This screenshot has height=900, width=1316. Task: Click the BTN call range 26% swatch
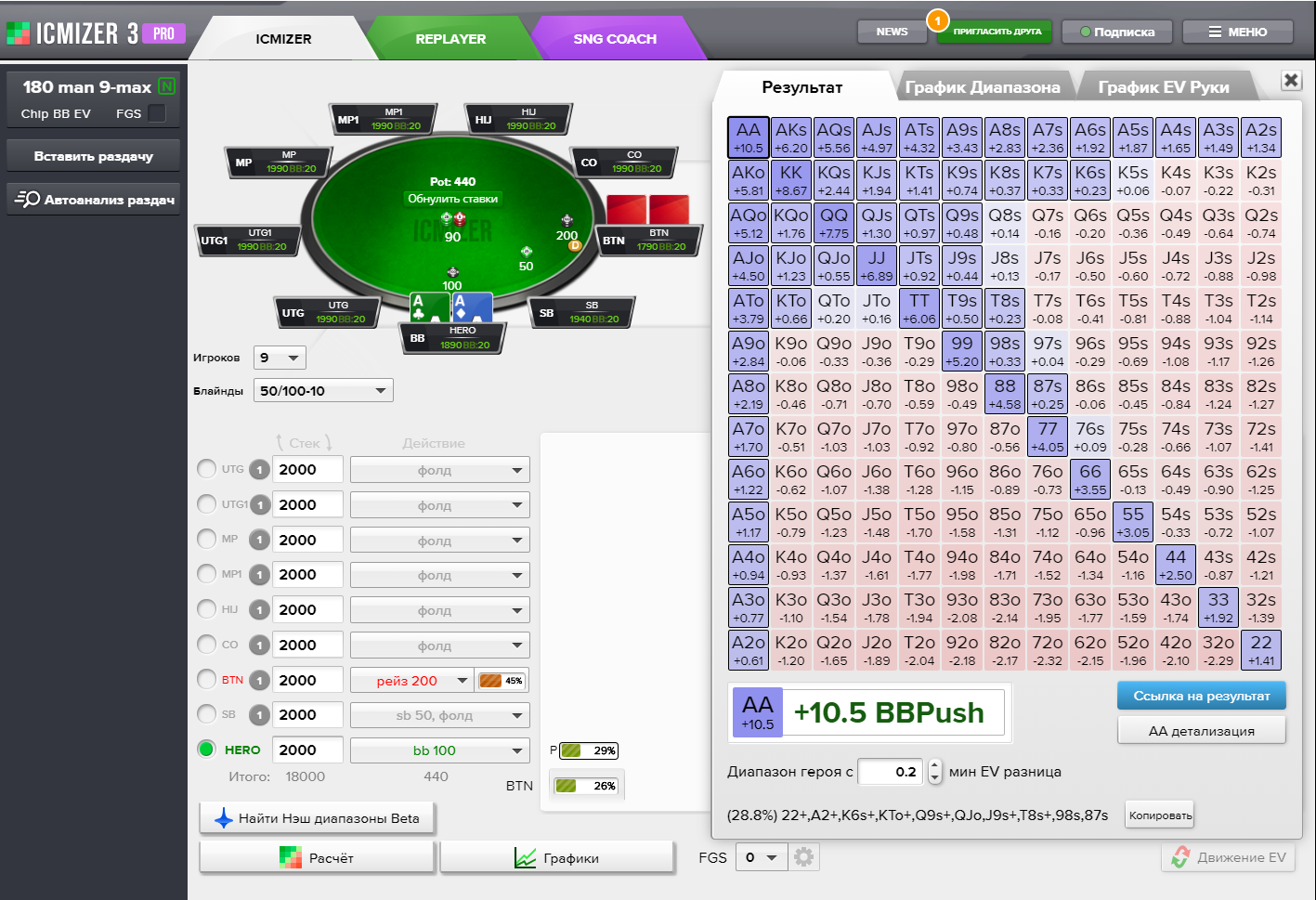[586, 786]
